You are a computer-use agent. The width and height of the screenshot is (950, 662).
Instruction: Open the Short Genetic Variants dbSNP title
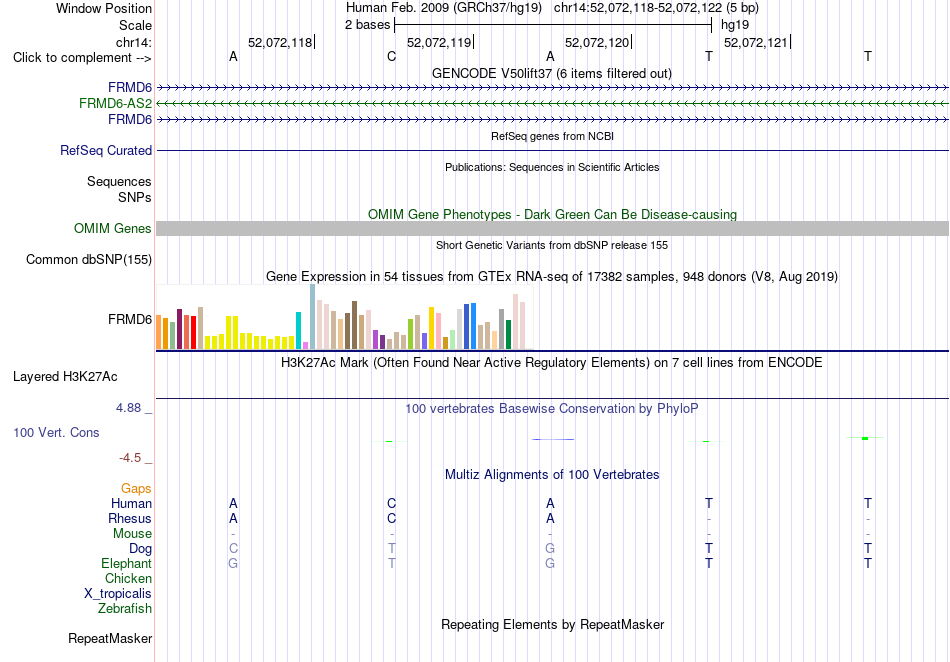pos(552,245)
